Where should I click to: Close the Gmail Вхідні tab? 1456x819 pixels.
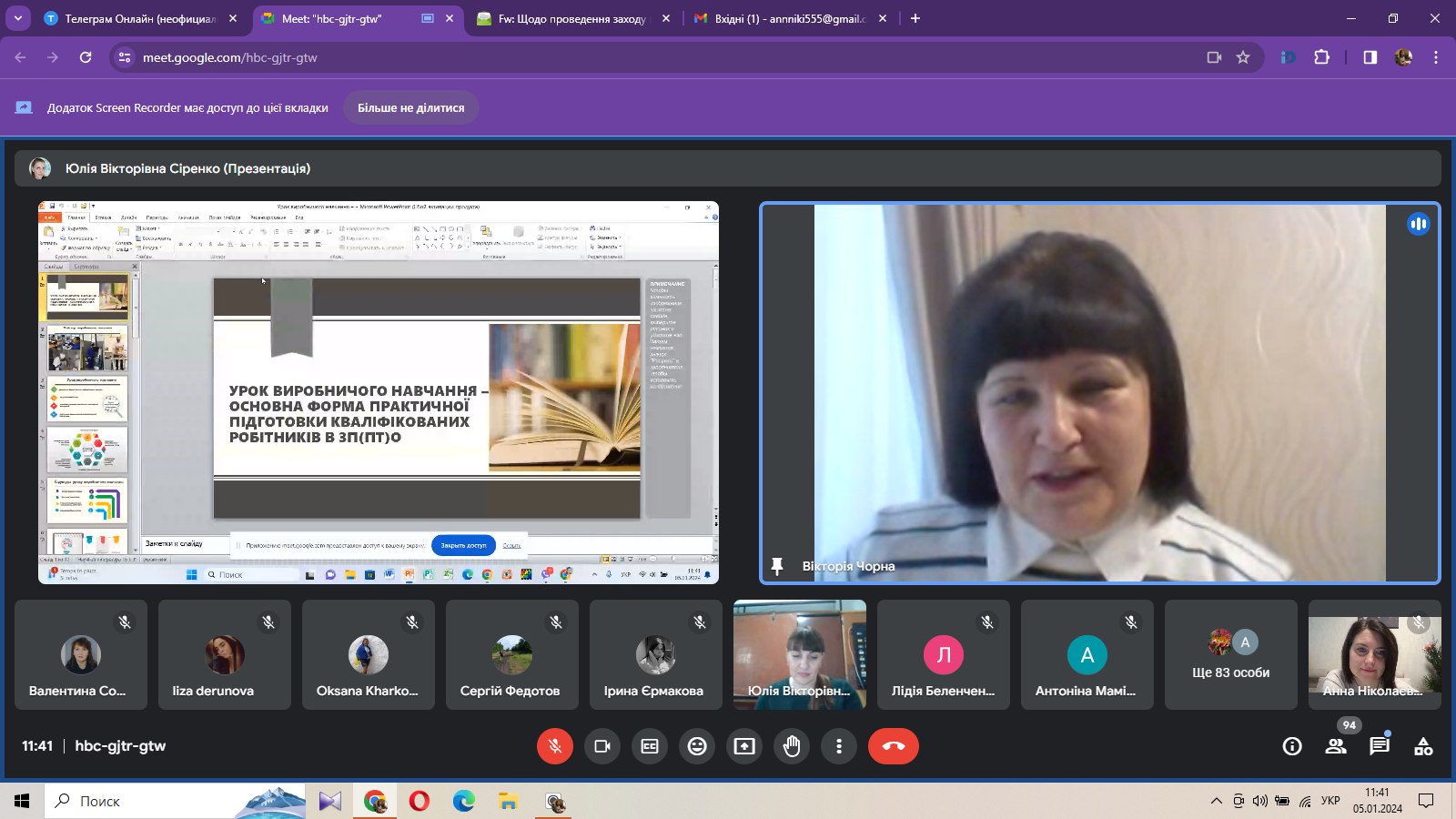[x=883, y=18]
